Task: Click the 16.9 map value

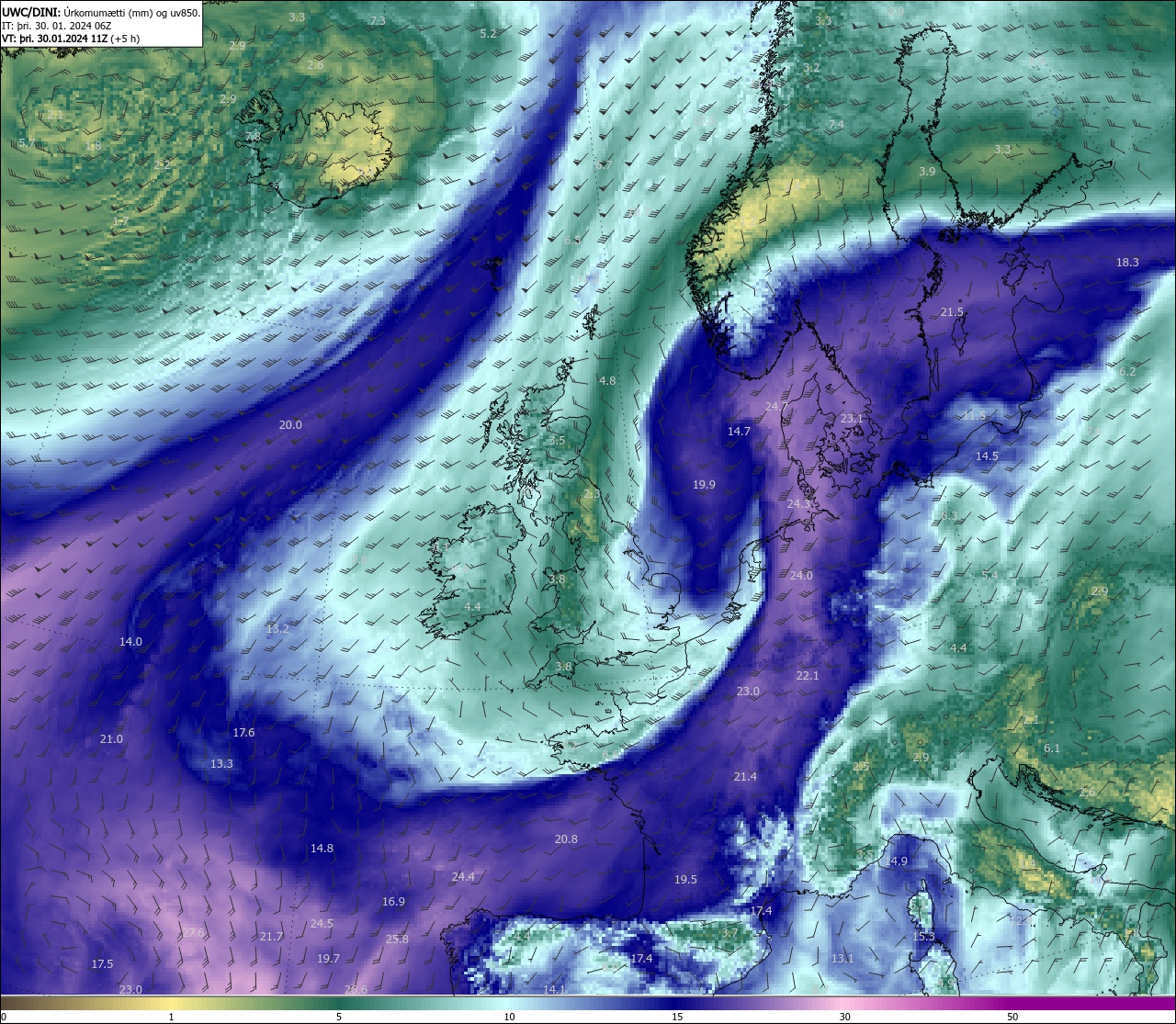Action: point(393,902)
